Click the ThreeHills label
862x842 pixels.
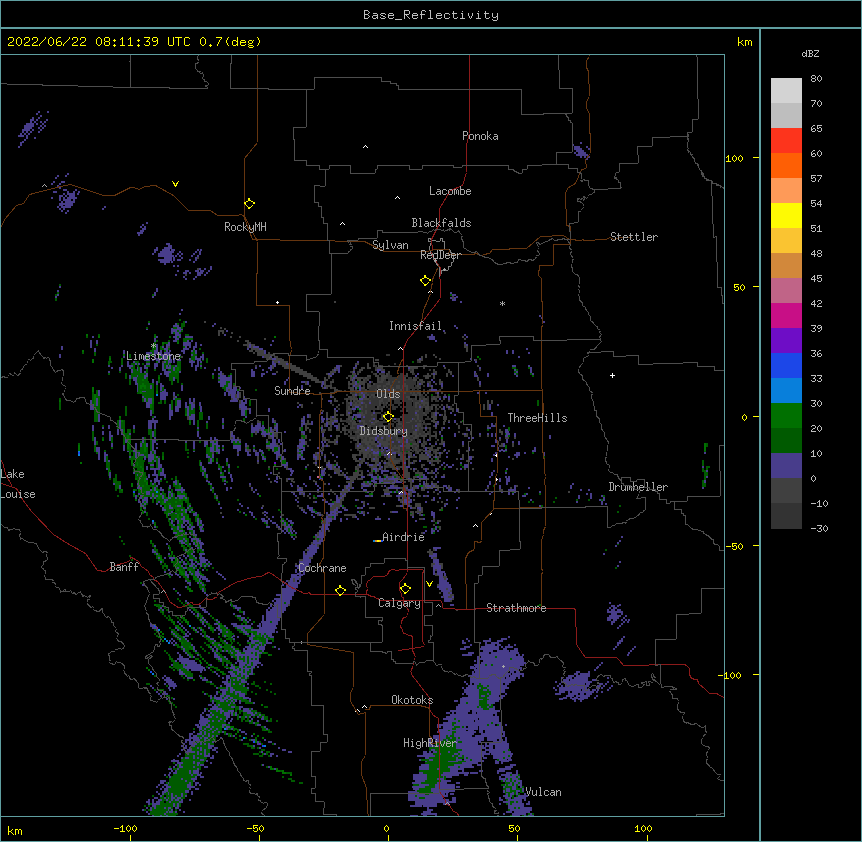537,418
